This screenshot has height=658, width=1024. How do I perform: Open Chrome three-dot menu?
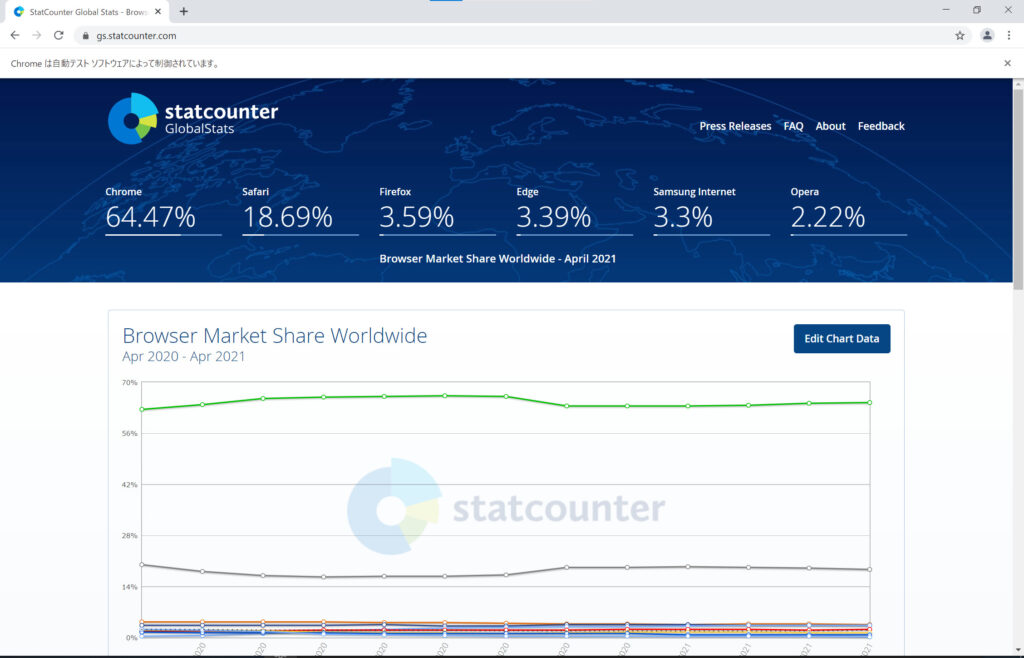pos(1008,35)
